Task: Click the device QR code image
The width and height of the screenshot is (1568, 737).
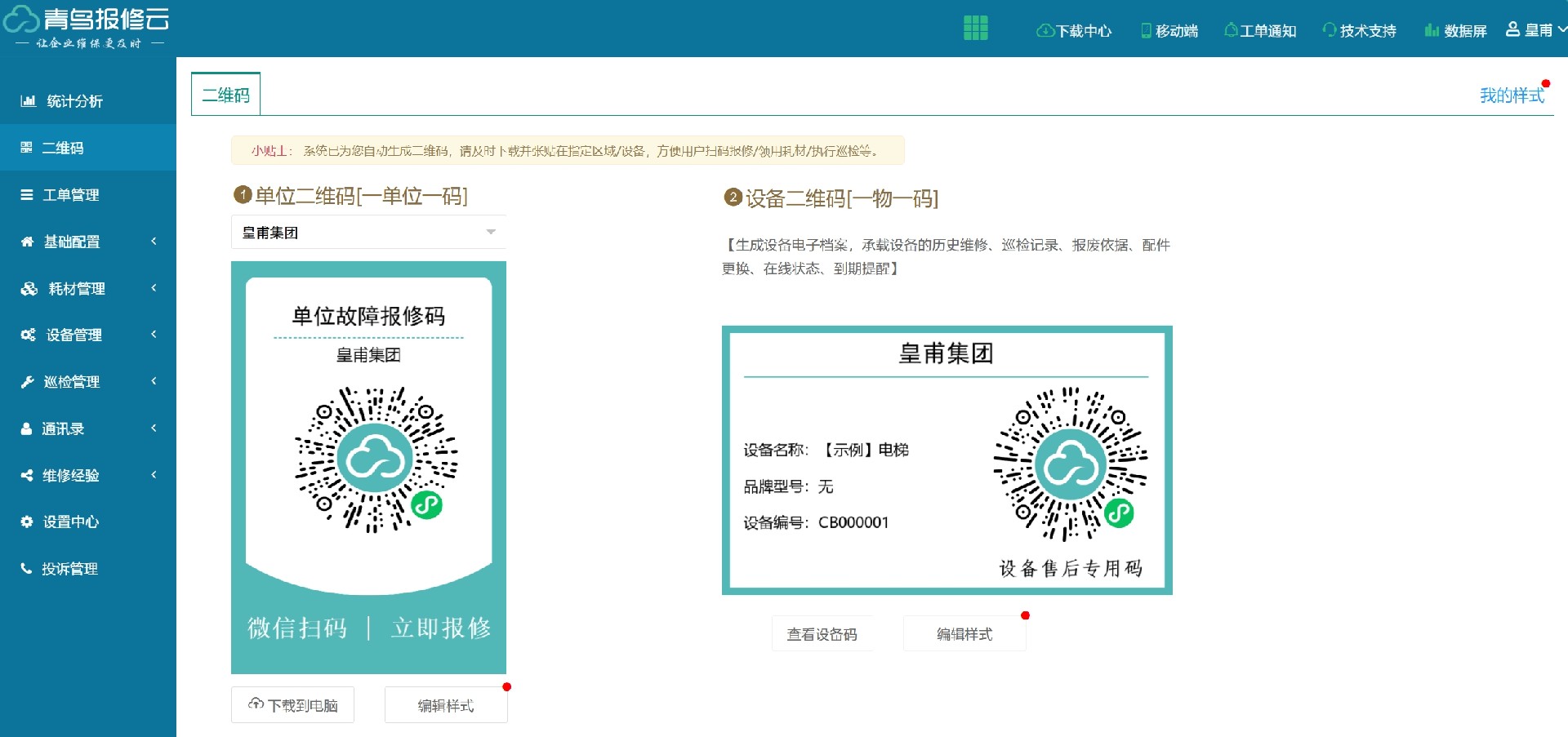Action: [1071, 464]
